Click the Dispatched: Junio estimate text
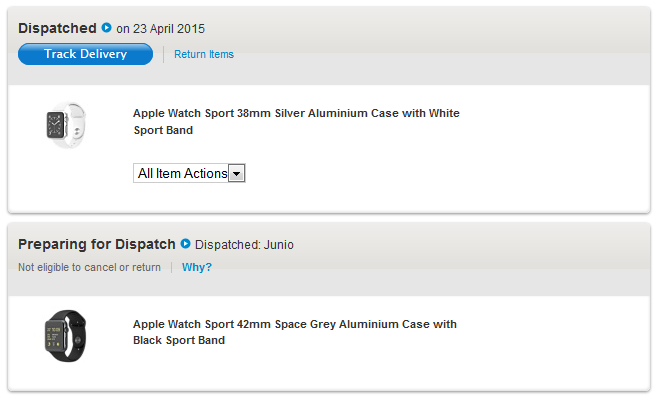660x400 pixels. pos(244,245)
